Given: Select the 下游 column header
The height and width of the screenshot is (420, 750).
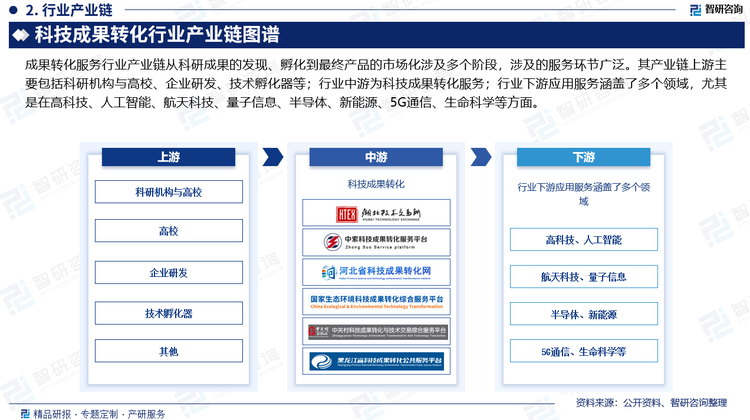Looking at the screenshot, I should (583, 158).
